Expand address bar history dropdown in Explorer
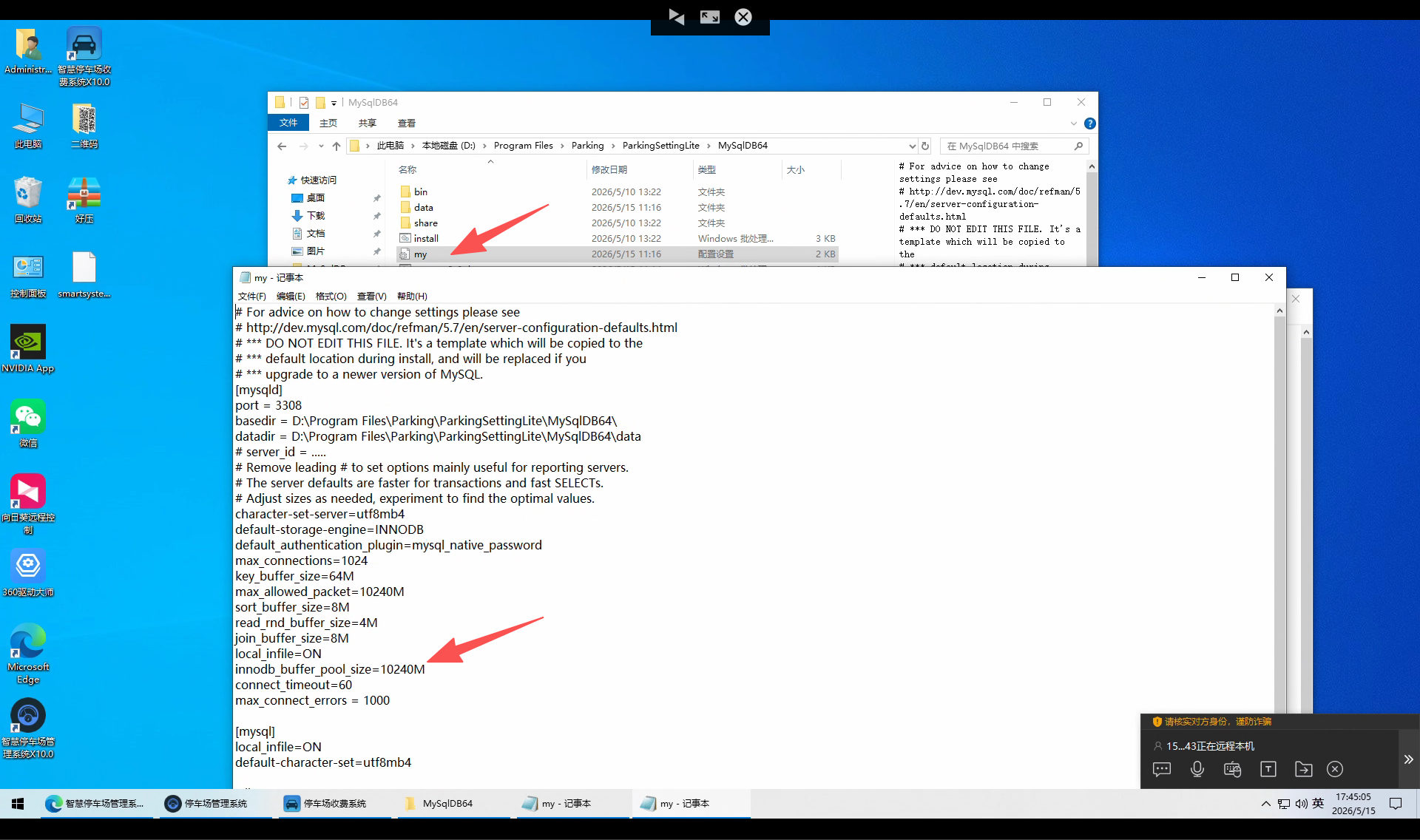1420x840 pixels. coord(912,146)
